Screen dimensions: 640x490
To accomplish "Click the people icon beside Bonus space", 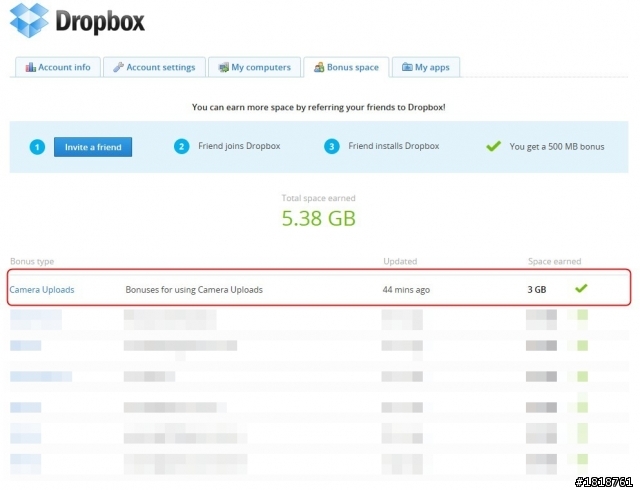I will click(319, 67).
